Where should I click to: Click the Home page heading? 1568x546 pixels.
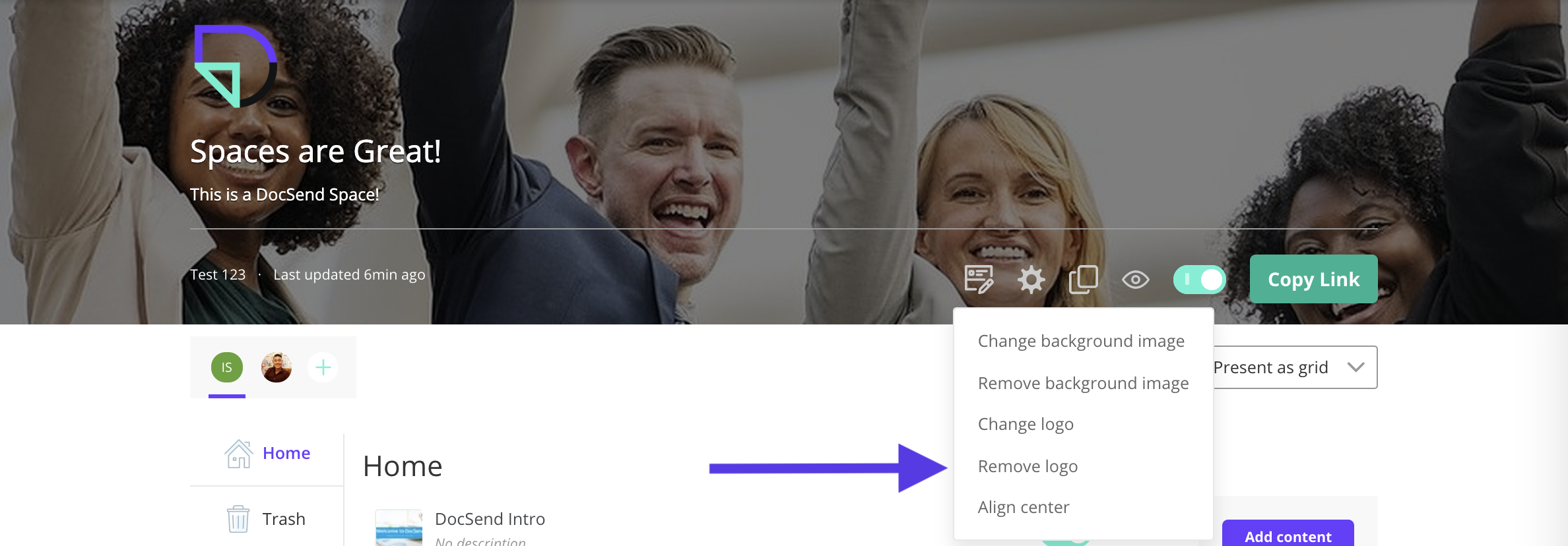click(403, 466)
